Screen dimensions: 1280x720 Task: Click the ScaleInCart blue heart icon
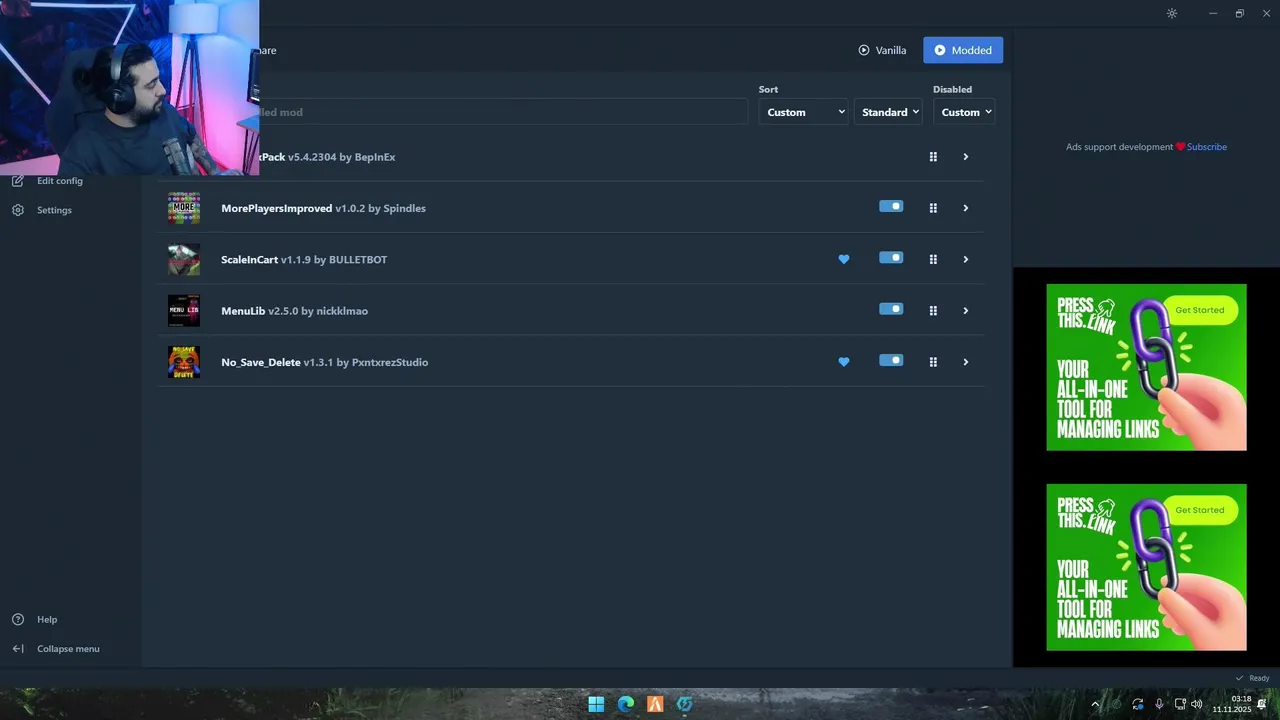(x=844, y=259)
